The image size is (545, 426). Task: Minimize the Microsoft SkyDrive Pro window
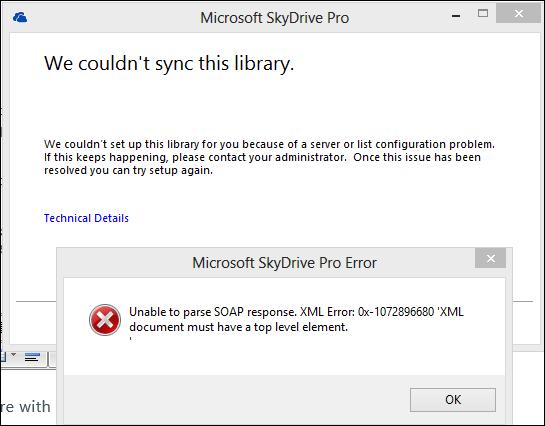tap(456, 16)
